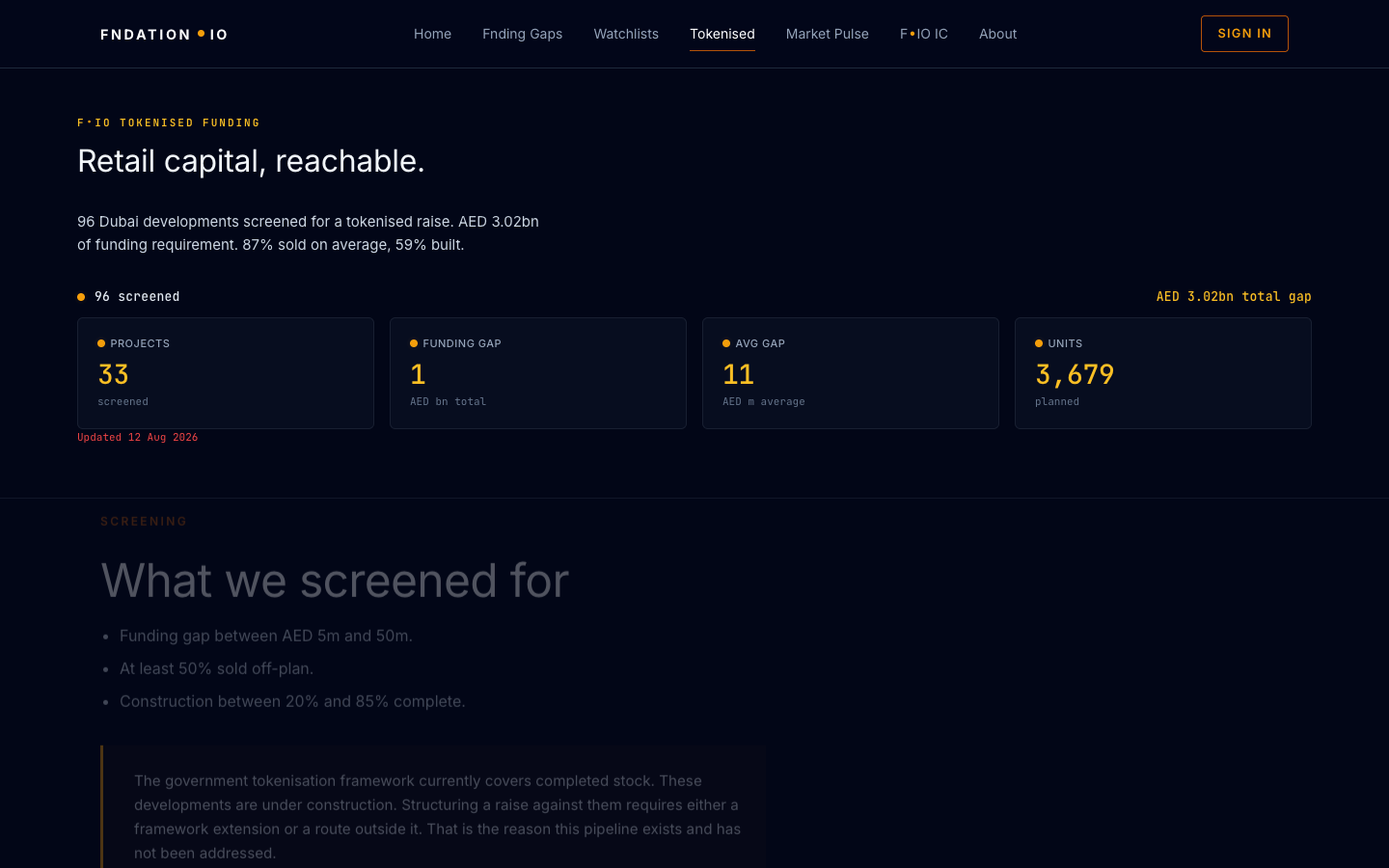Click the orange dot next to PROJECTS
The width and height of the screenshot is (1389, 868).
(x=101, y=343)
